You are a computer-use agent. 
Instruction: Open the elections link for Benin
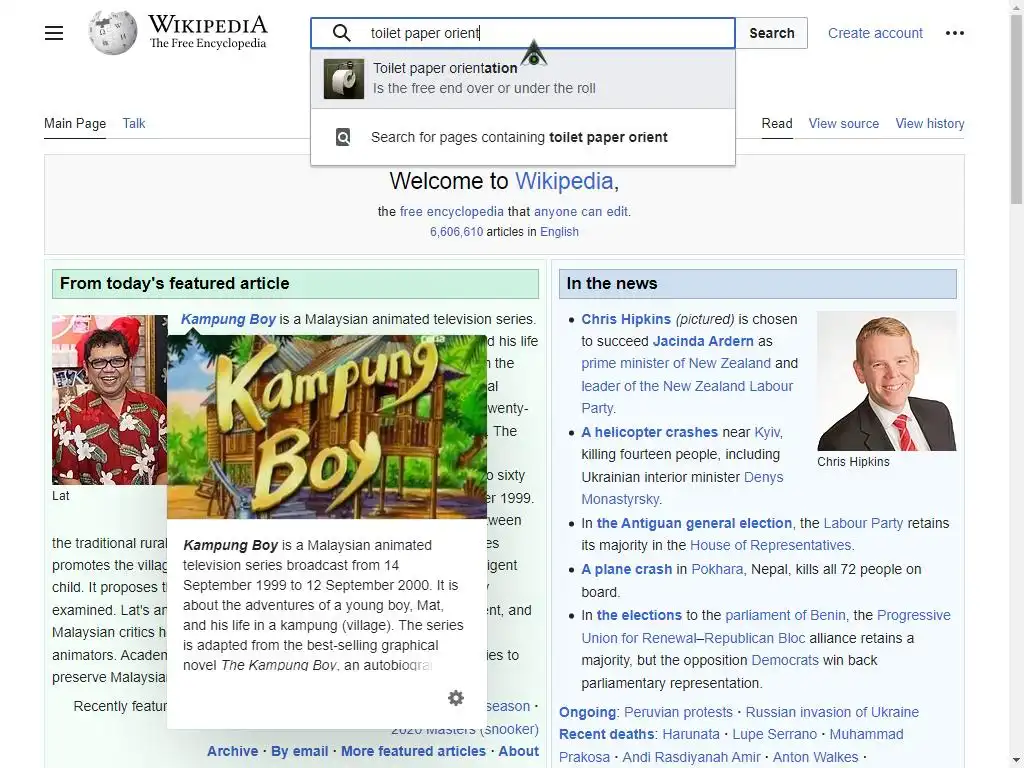pos(639,615)
